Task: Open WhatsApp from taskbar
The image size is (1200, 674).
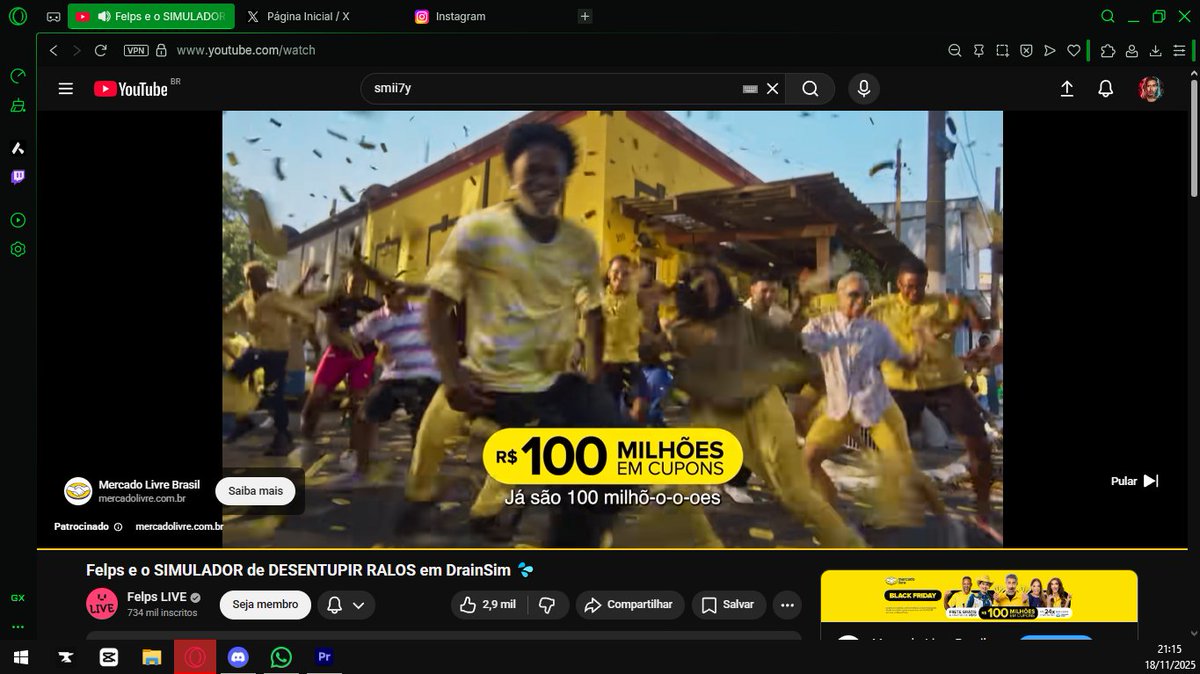Action: click(281, 657)
